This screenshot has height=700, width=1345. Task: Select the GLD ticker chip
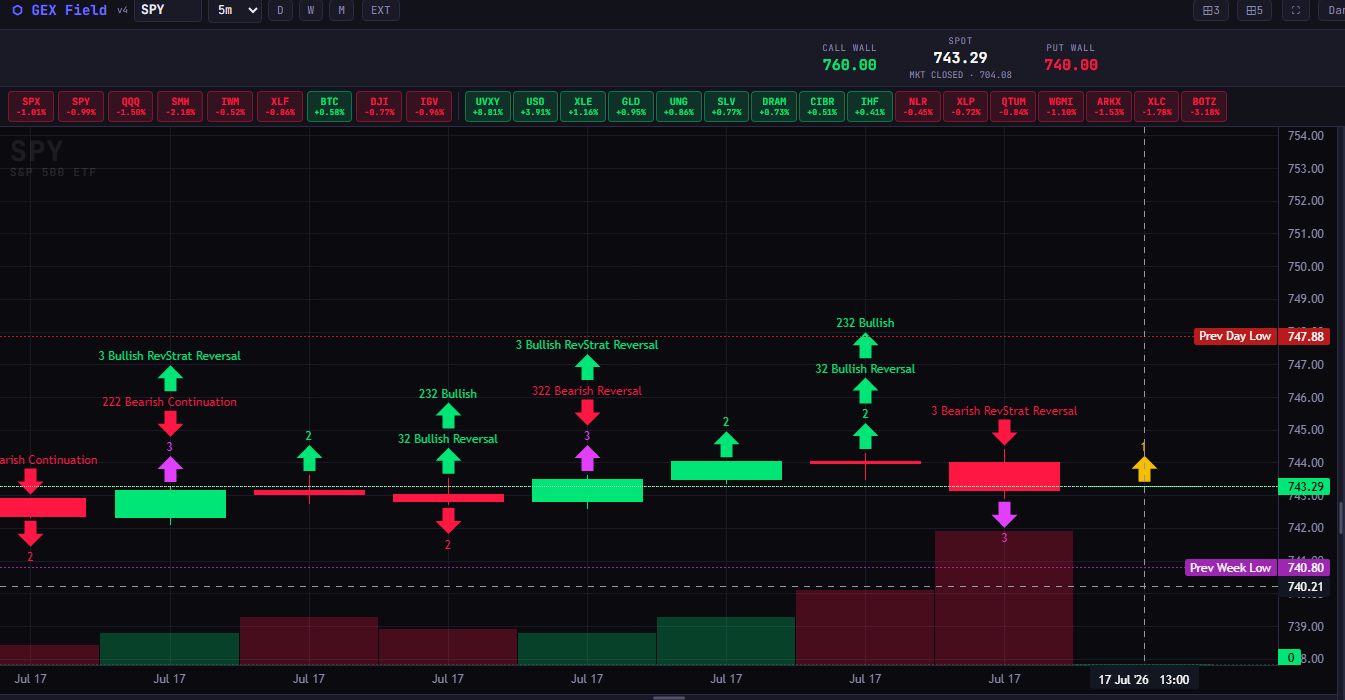pyautogui.click(x=631, y=106)
